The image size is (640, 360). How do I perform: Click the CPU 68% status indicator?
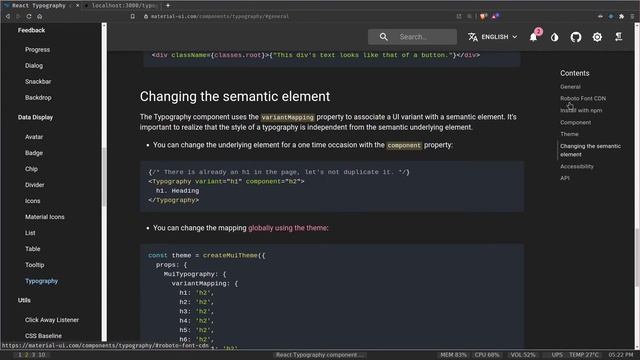point(487,355)
